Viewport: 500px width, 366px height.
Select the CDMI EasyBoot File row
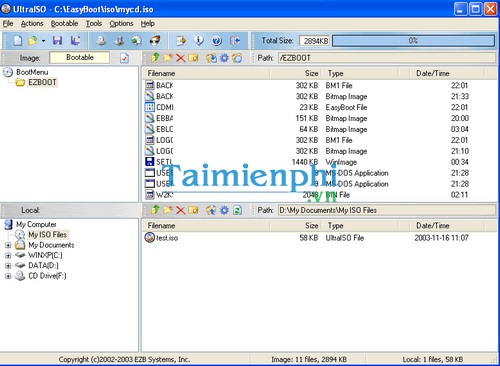point(307,107)
